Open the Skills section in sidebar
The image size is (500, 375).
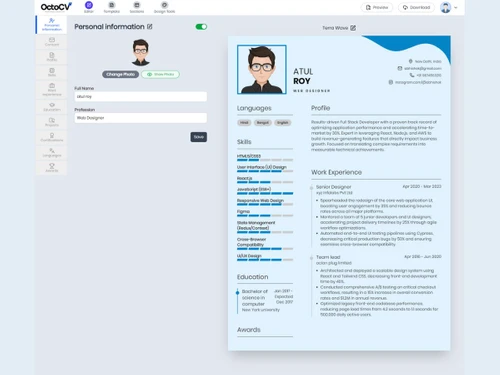pos(52,72)
